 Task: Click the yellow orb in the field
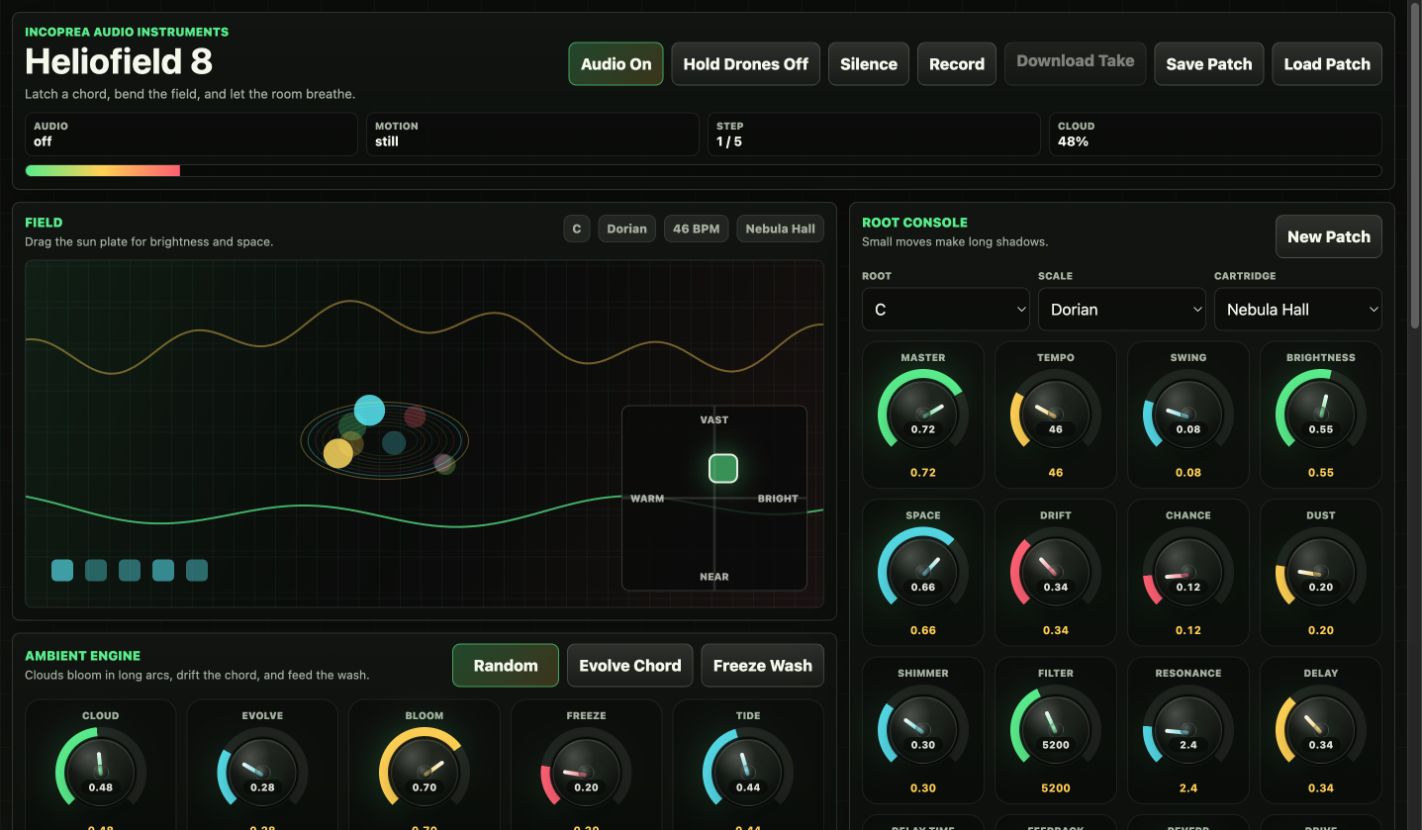point(338,453)
